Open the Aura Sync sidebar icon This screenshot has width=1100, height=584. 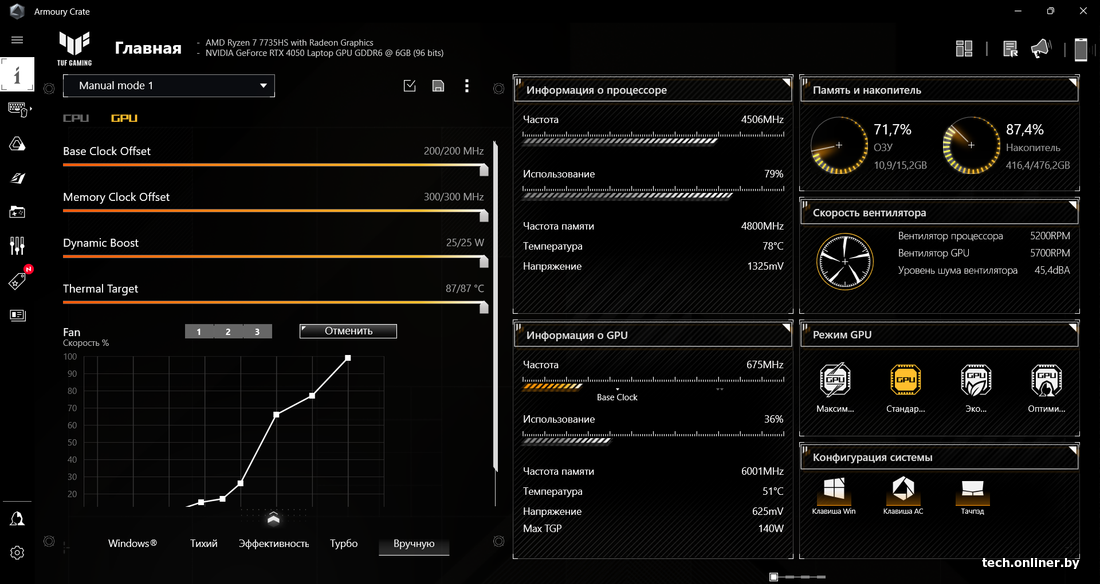[17, 144]
